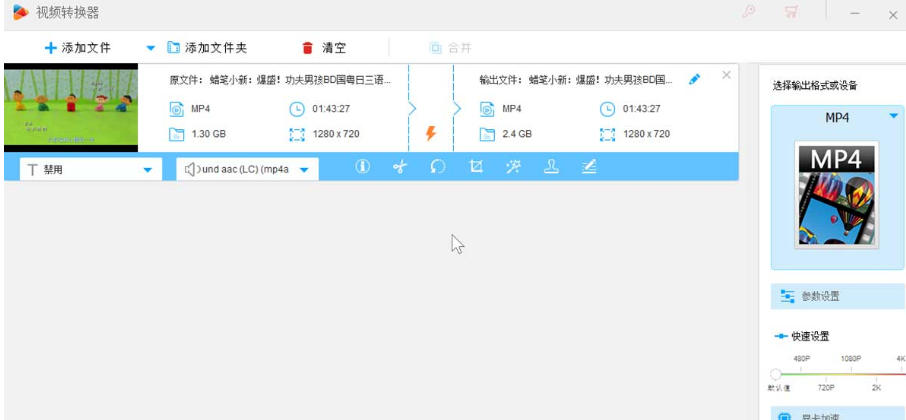Image resolution: width=906 pixels, height=420 pixels.
Task: Click the file info (i) icon
Action: [362, 167]
